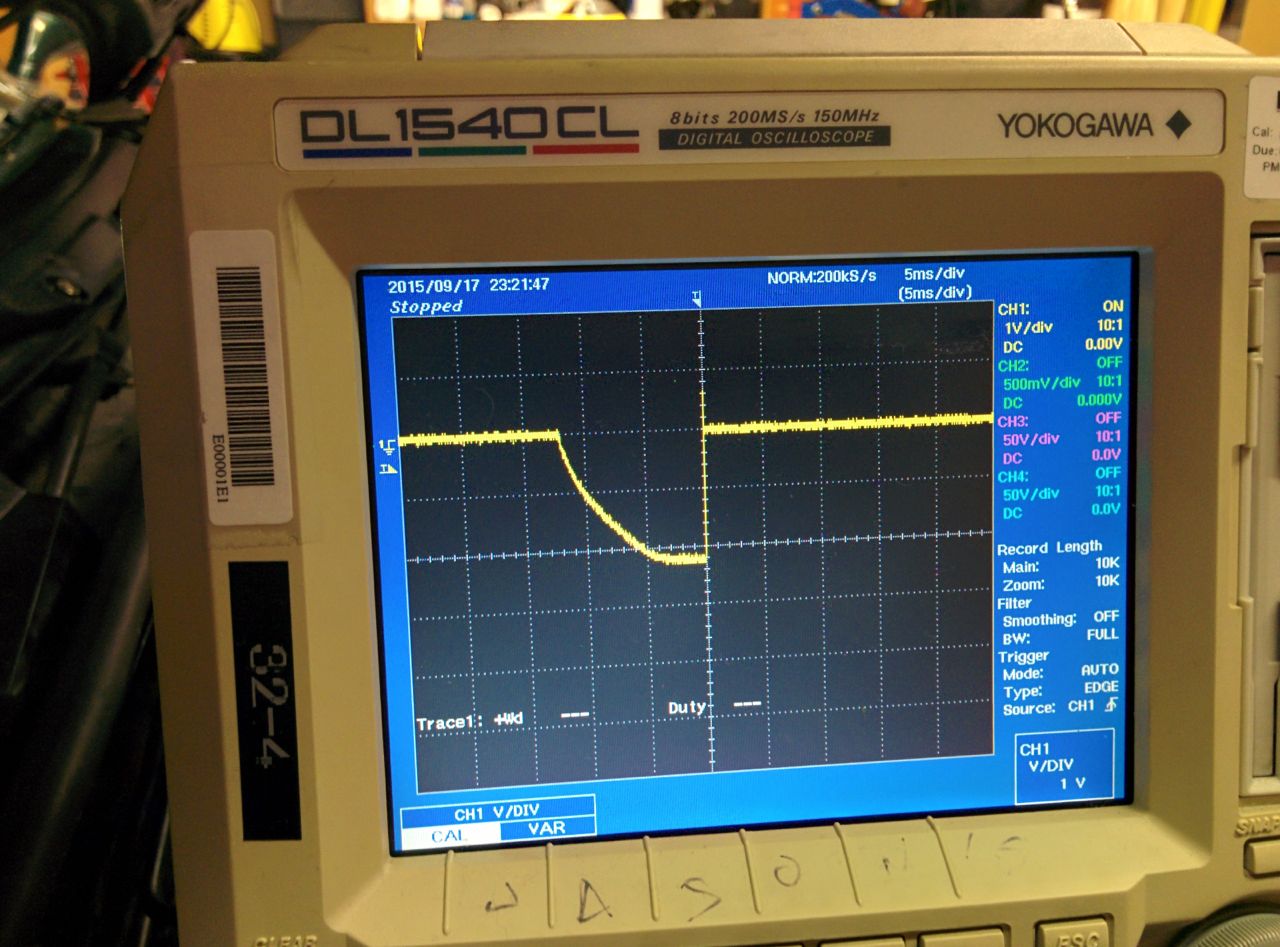Click the 500mV/div scale value for CH2
Screen dimensions: 1280x947
point(1041,383)
